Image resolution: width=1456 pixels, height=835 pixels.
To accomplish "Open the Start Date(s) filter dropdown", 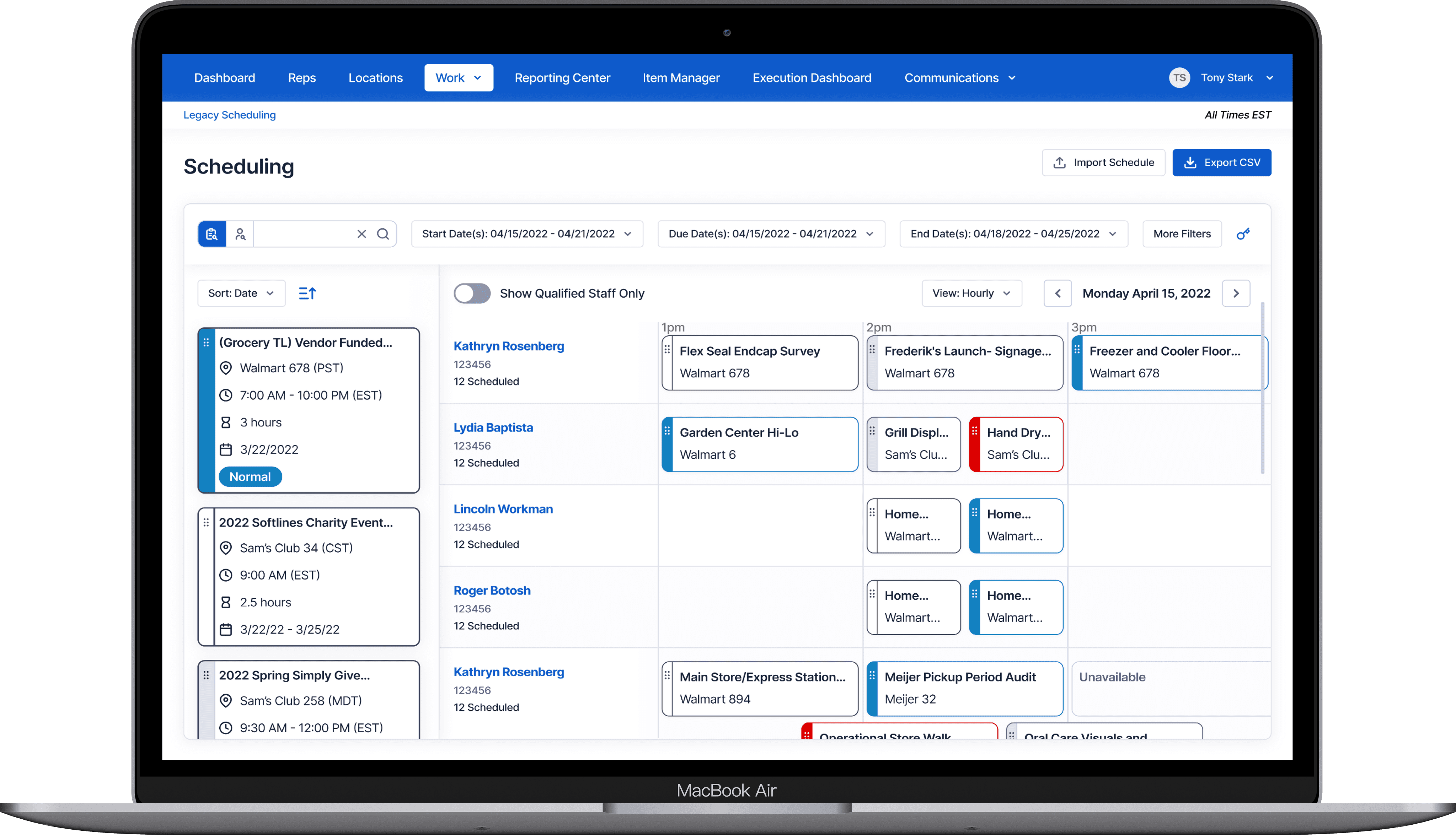I will pos(527,234).
